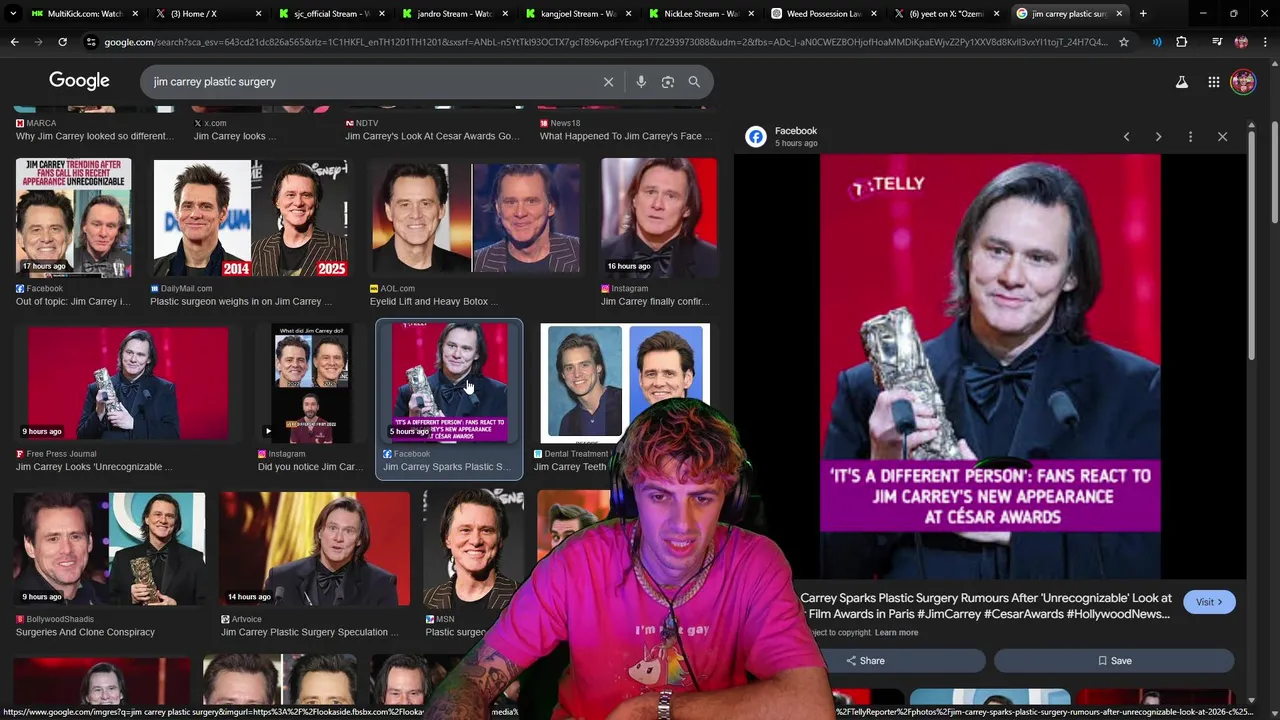This screenshot has height=720, width=1280.
Task: Switch to the sjc_official Stream tab
Action: 332,14
